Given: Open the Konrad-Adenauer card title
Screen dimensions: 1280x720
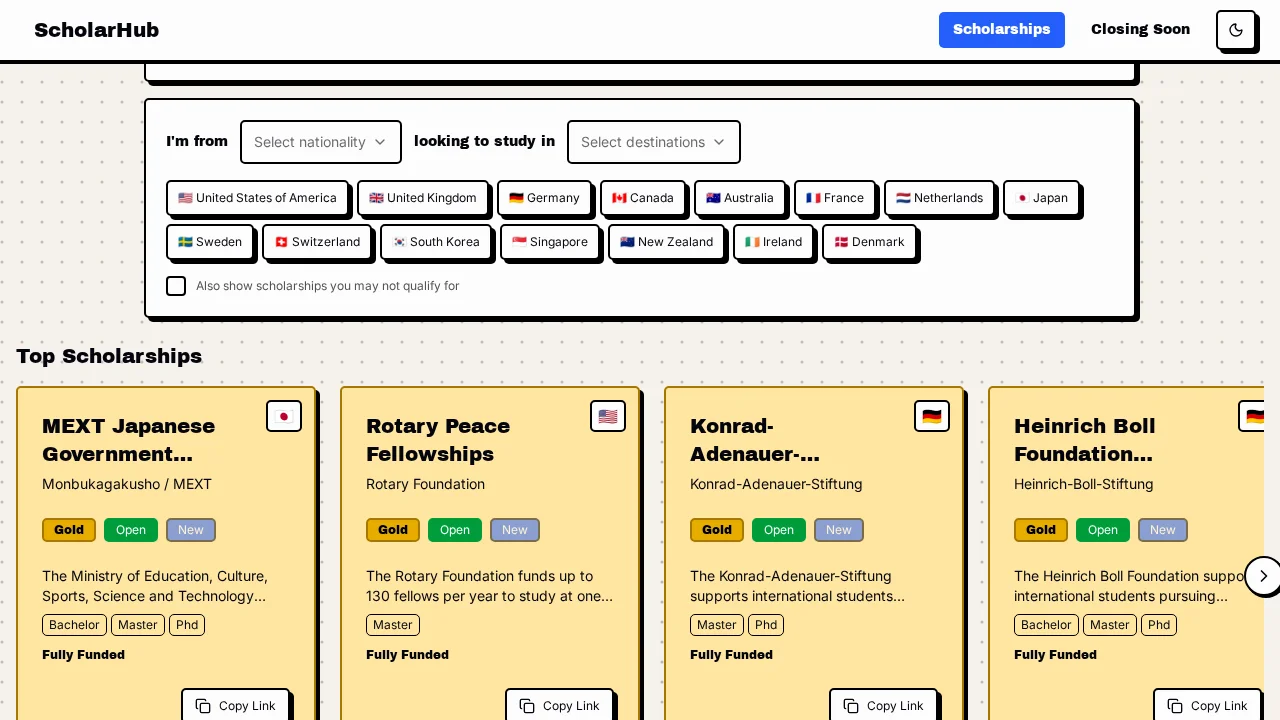Looking at the screenshot, I should (x=755, y=440).
